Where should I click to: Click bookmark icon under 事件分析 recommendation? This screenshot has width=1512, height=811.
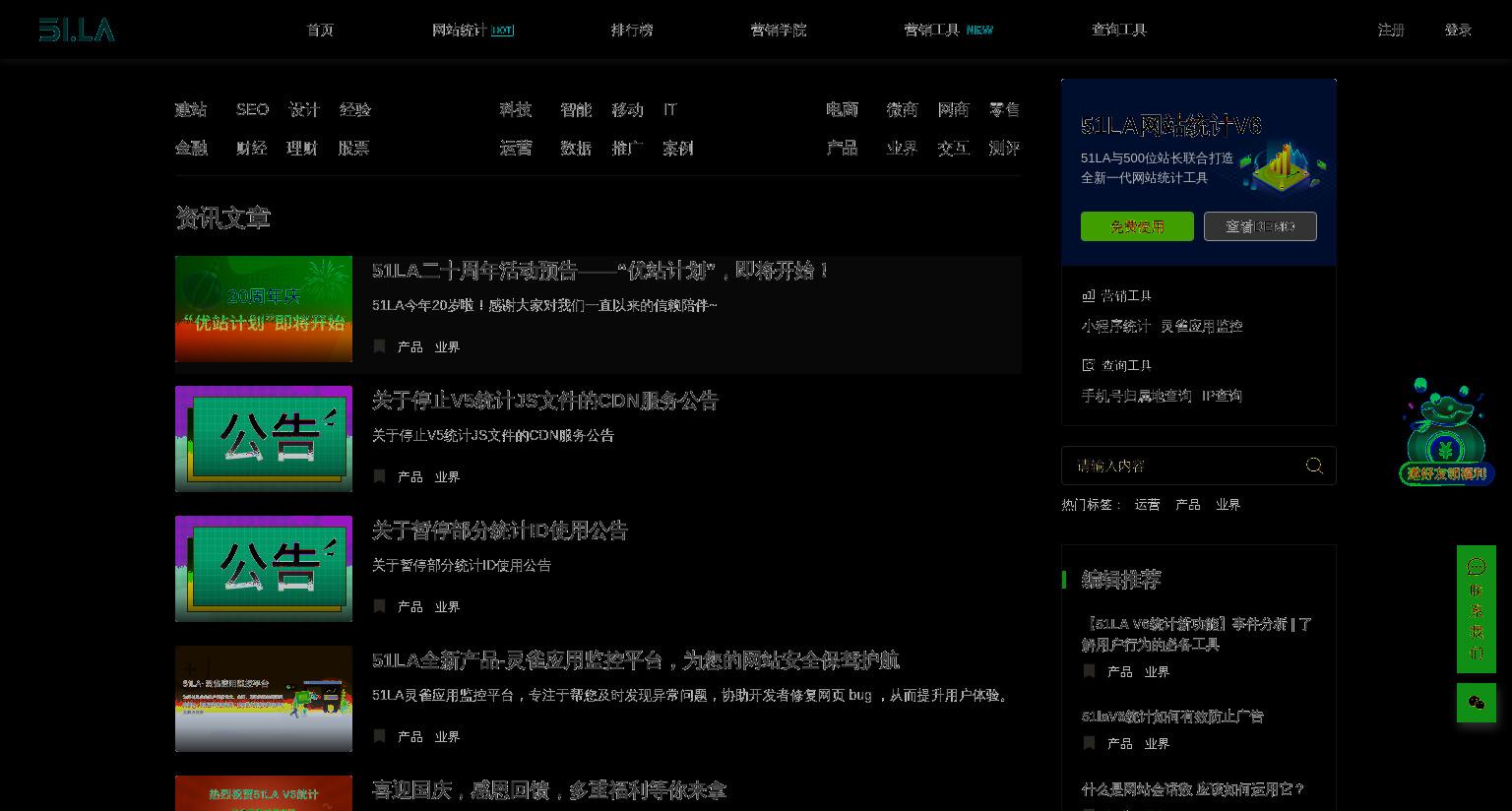(1089, 671)
